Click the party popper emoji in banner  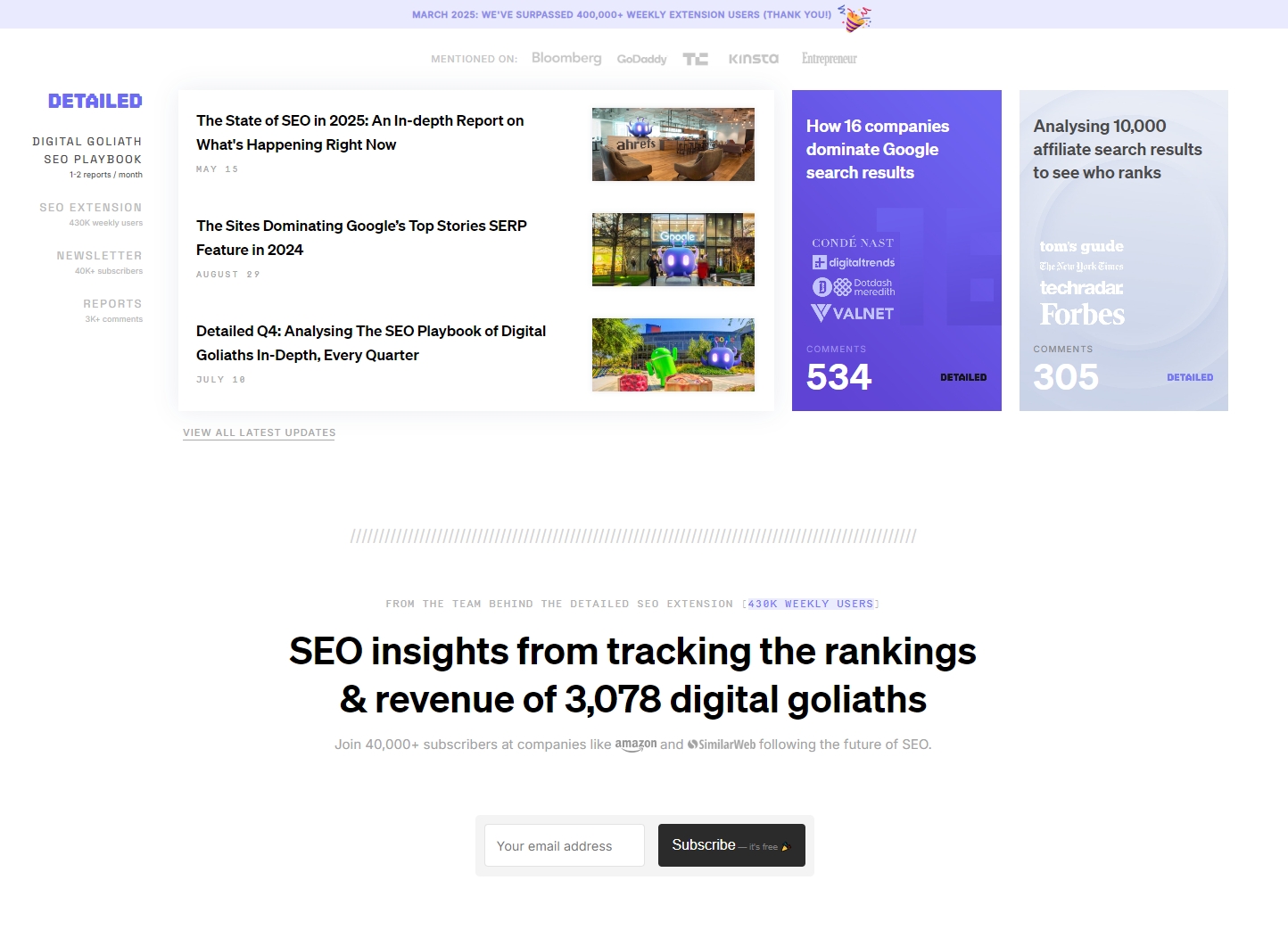click(x=855, y=17)
